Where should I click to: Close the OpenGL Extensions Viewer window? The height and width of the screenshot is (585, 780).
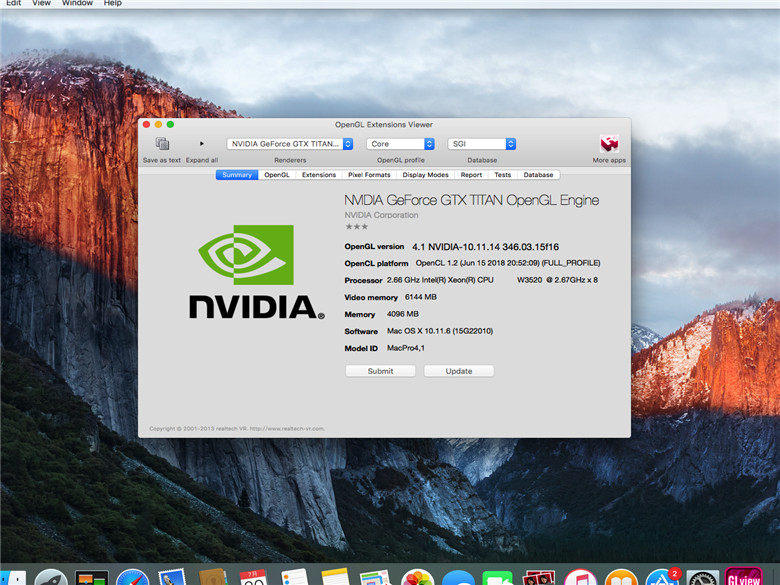146,124
